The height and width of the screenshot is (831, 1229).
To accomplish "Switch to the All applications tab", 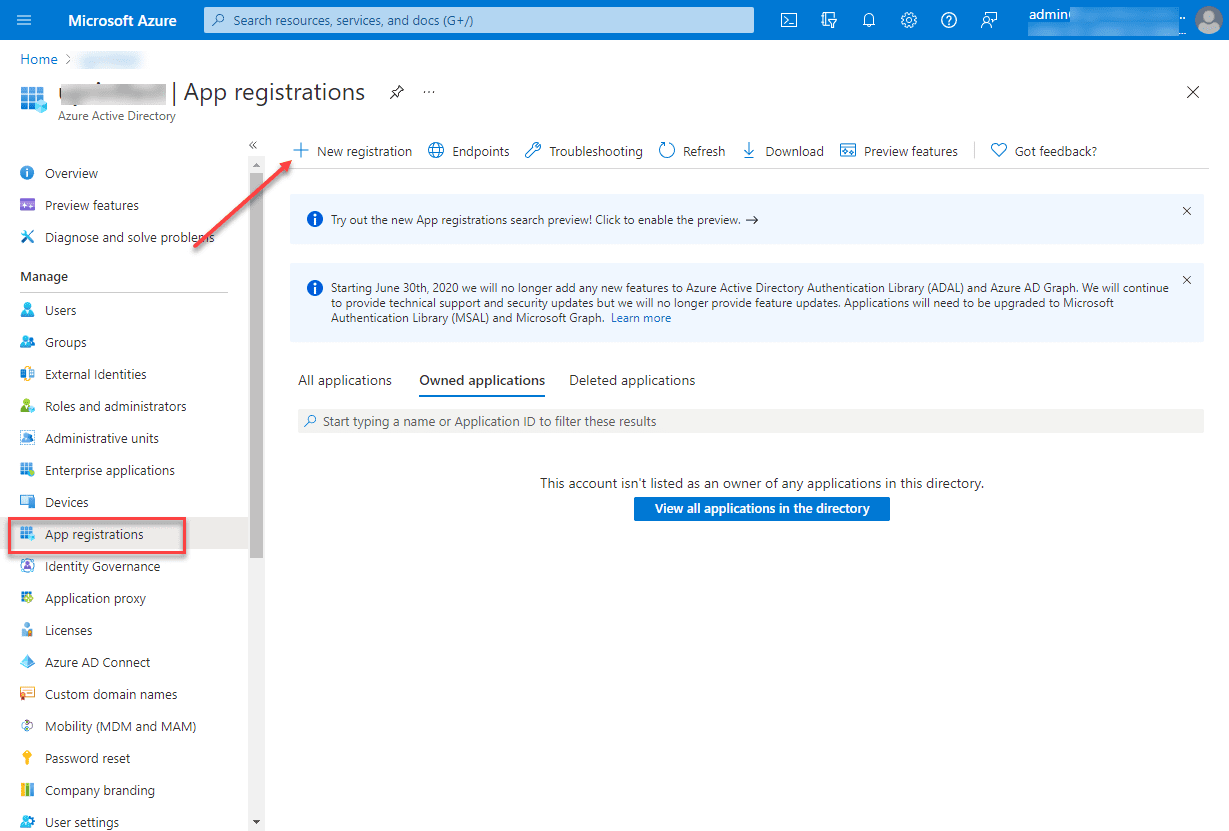I will [345, 380].
